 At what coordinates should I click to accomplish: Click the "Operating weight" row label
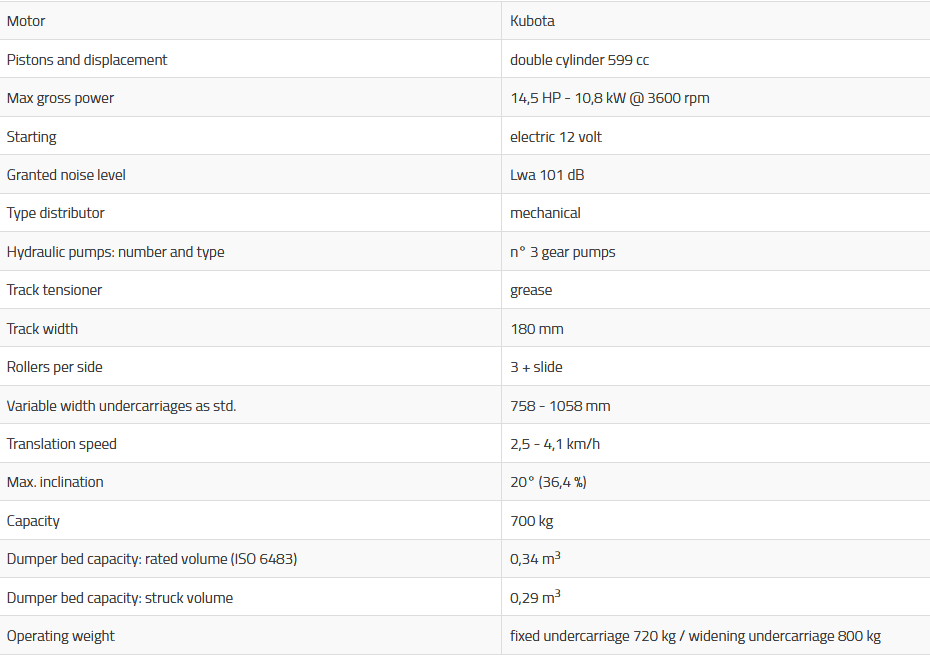61,636
